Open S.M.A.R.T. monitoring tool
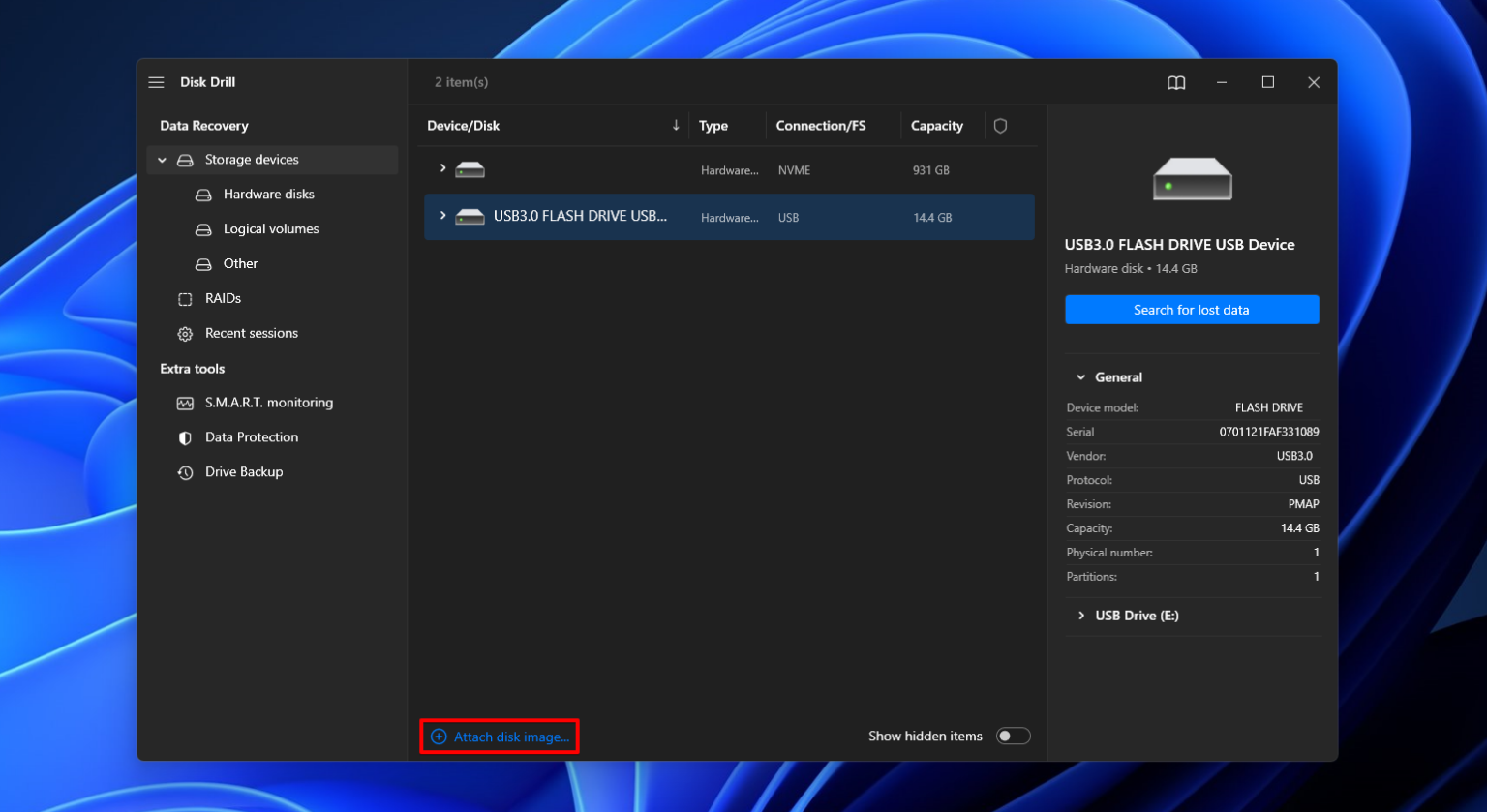1487x812 pixels. pos(268,403)
